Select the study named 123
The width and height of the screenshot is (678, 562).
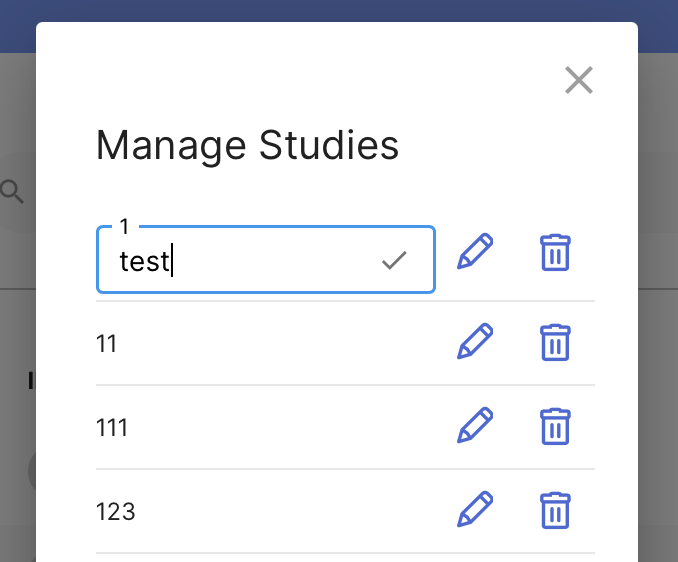click(x=115, y=512)
